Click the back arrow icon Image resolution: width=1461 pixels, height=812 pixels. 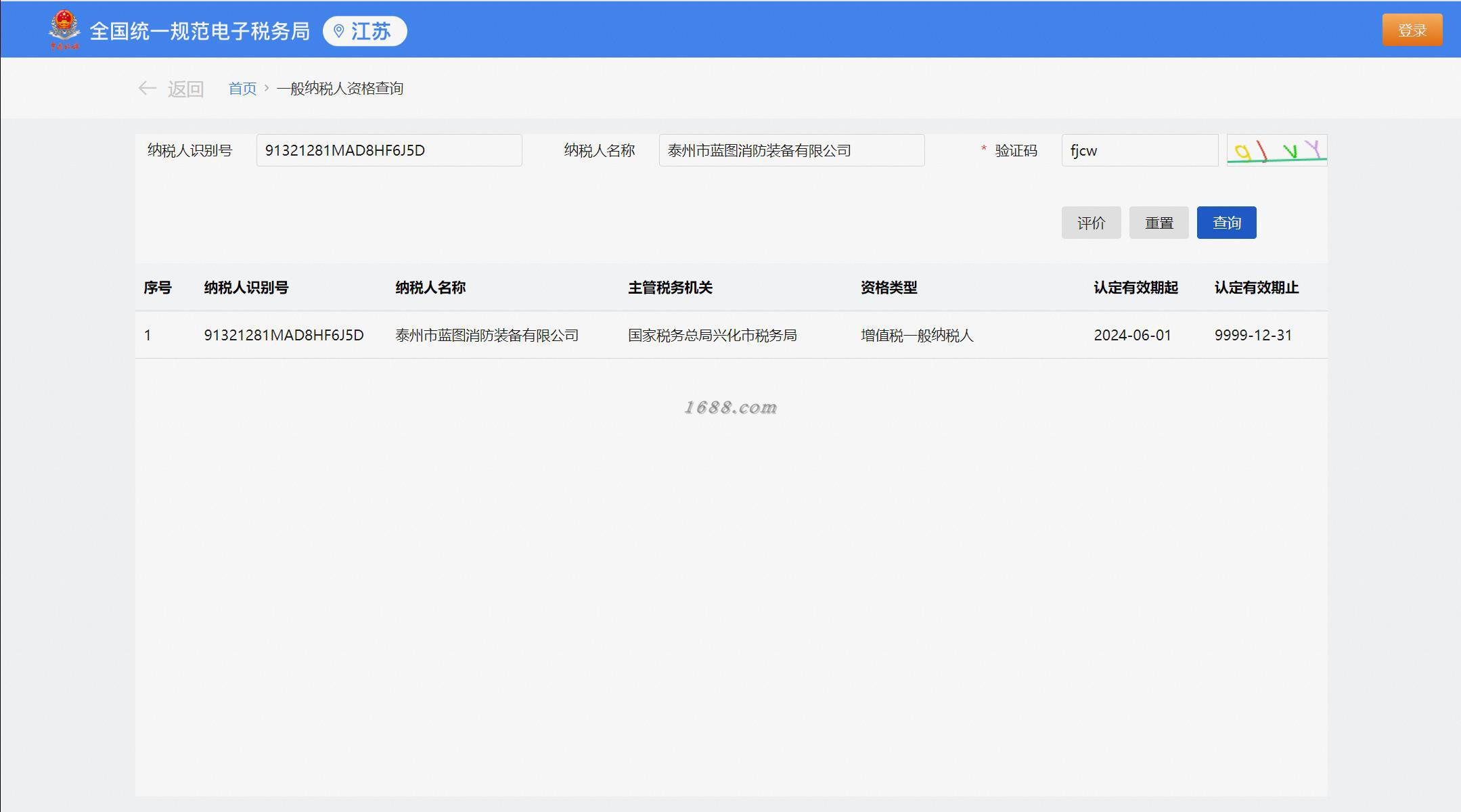click(x=147, y=89)
